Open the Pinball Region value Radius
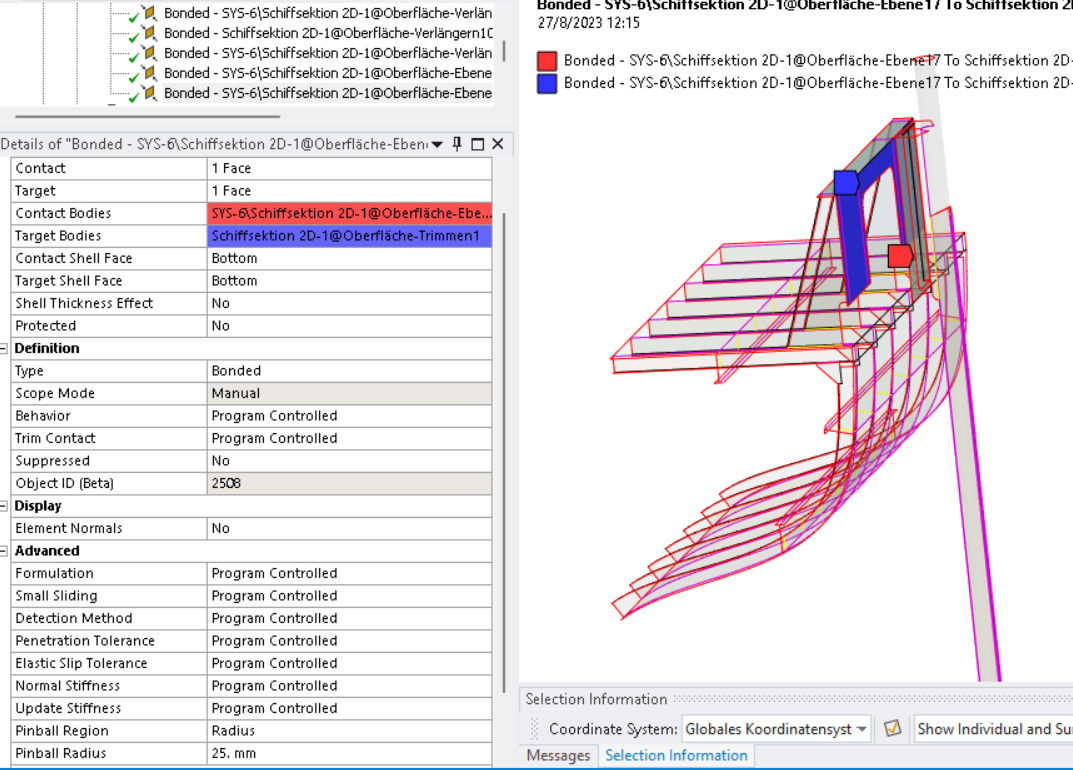This screenshot has height=770, width=1073. coord(350,731)
